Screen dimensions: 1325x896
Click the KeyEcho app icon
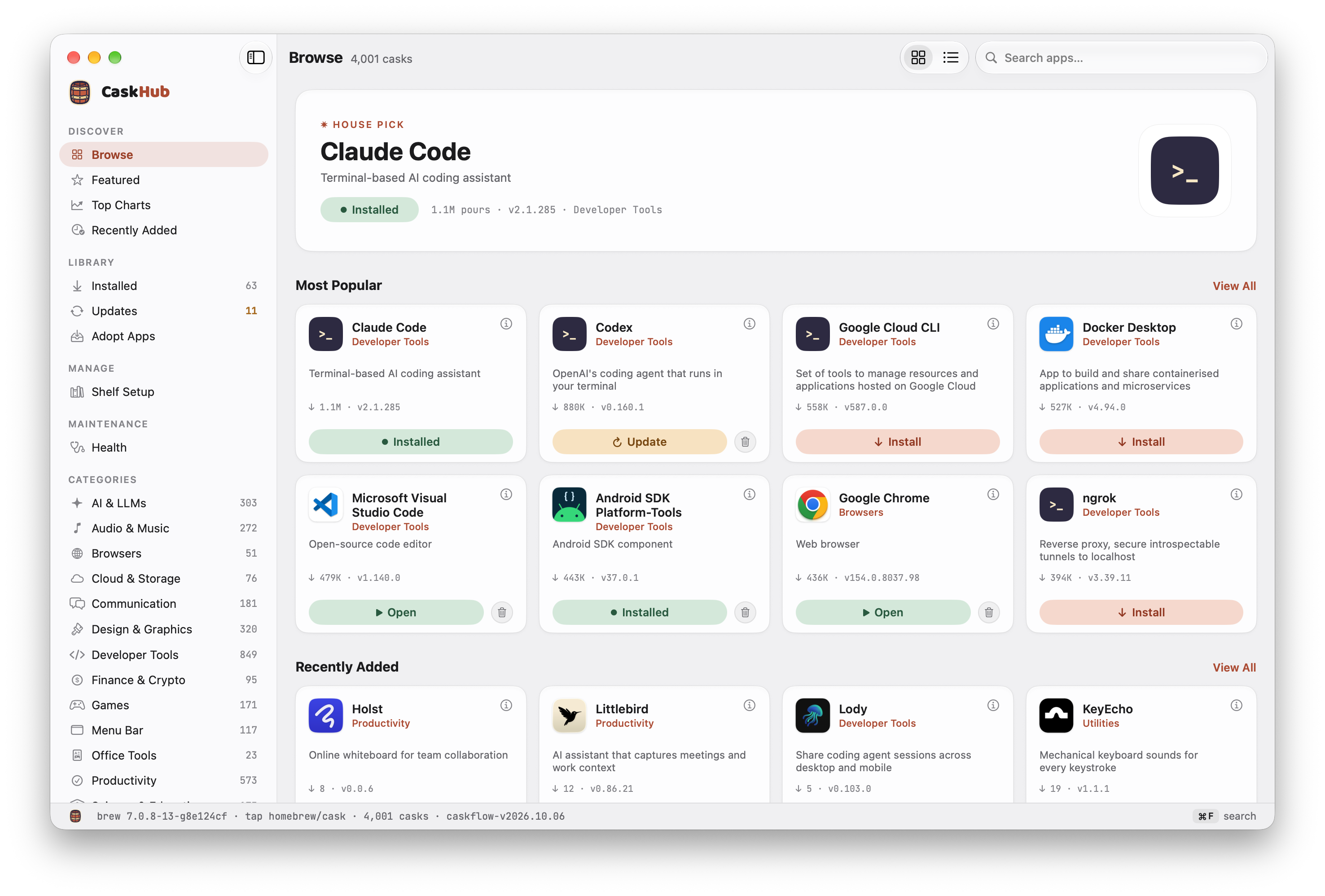1056,716
